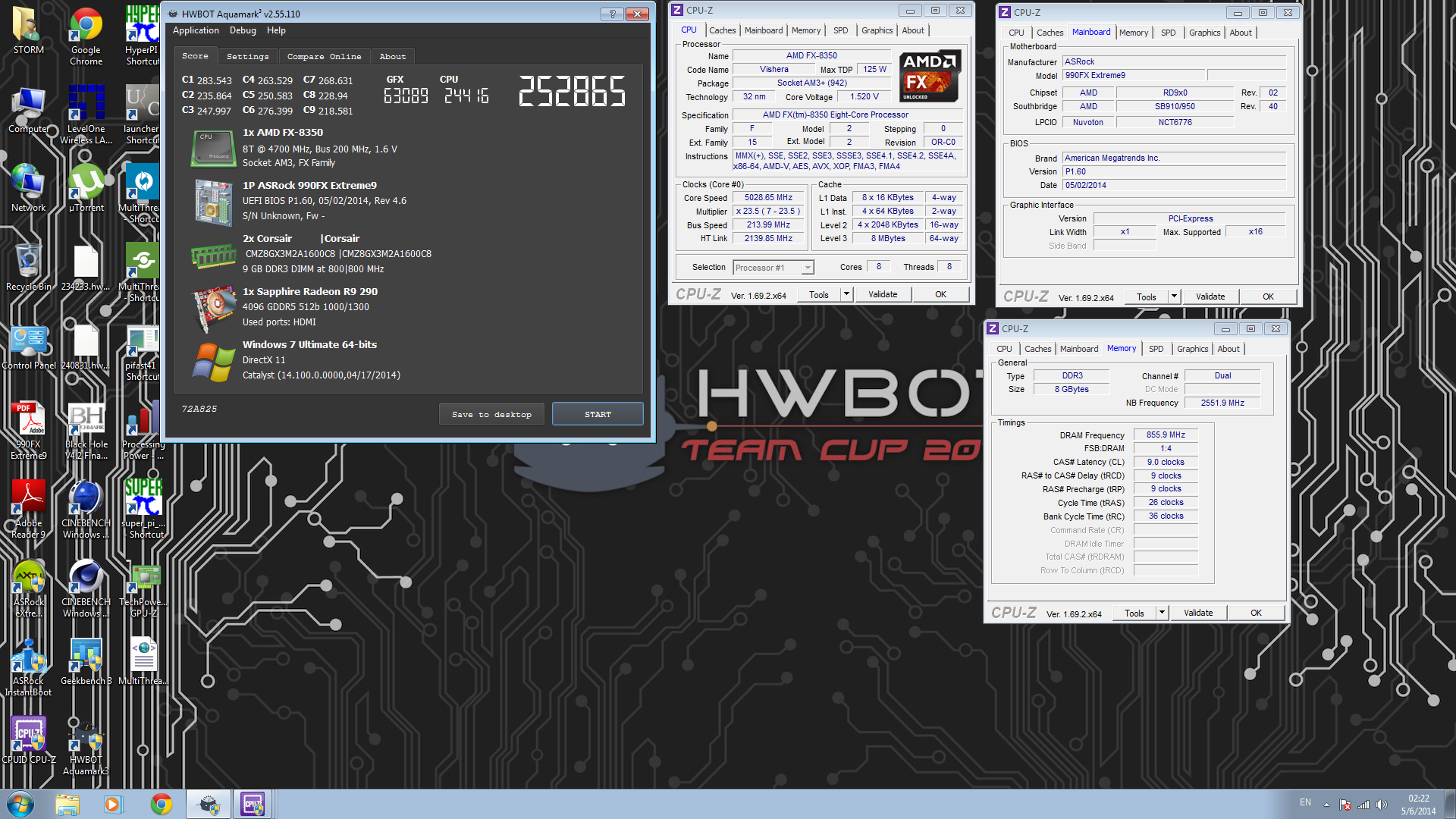This screenshot has height=819, width=1456.
Task: Switch to Settings tab in Aquamark
Action: (x=247, y=56)
